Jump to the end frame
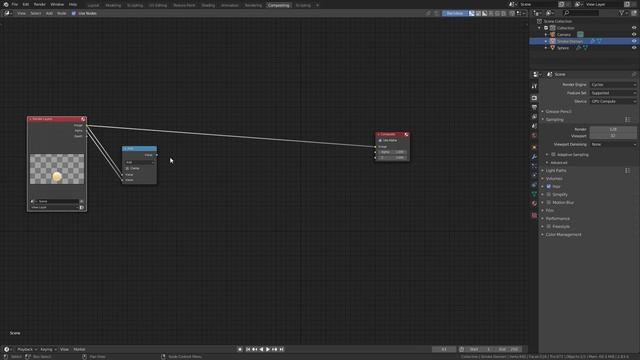This screenshot has height=360, width=640. [x=281, y=349]
